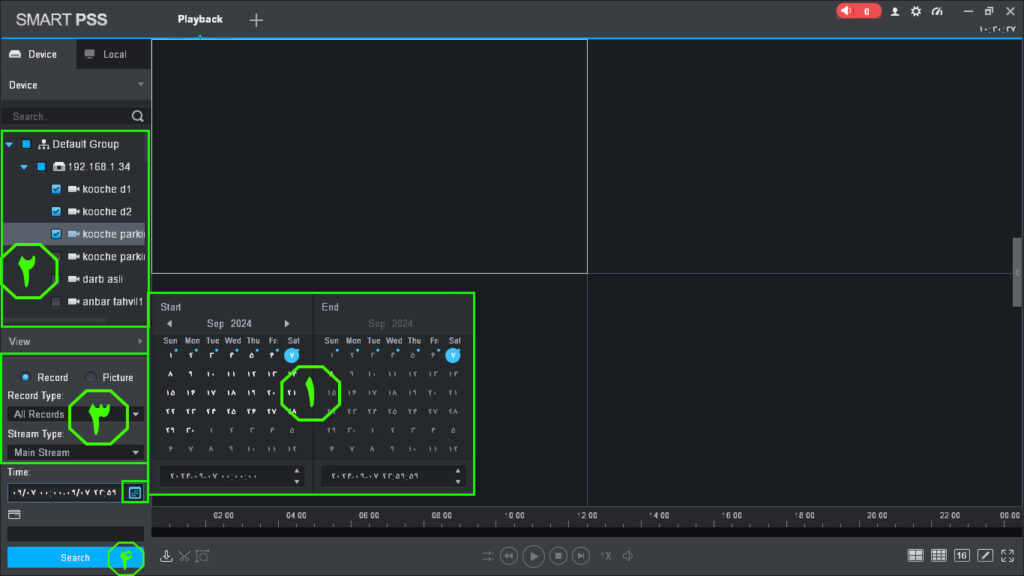Start playback with the play button
Viewport: 1024px width, 576px height.
(x=534, y=556)
